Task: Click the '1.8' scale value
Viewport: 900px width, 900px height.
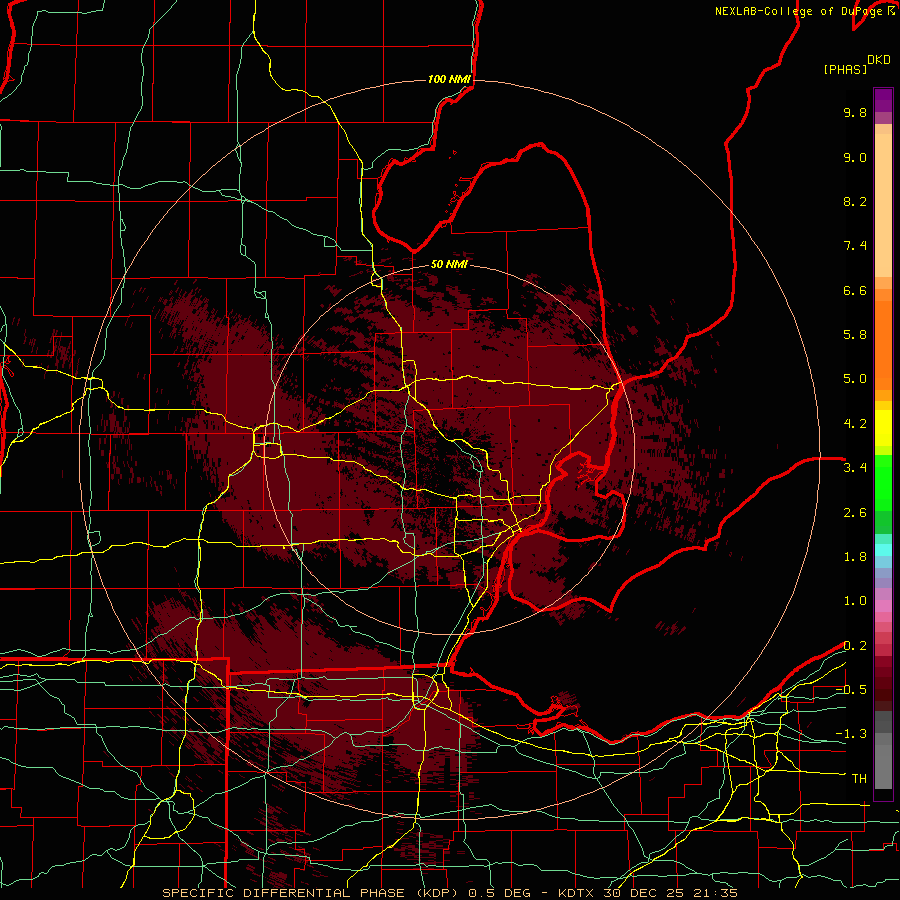Action: pos(855,557)
